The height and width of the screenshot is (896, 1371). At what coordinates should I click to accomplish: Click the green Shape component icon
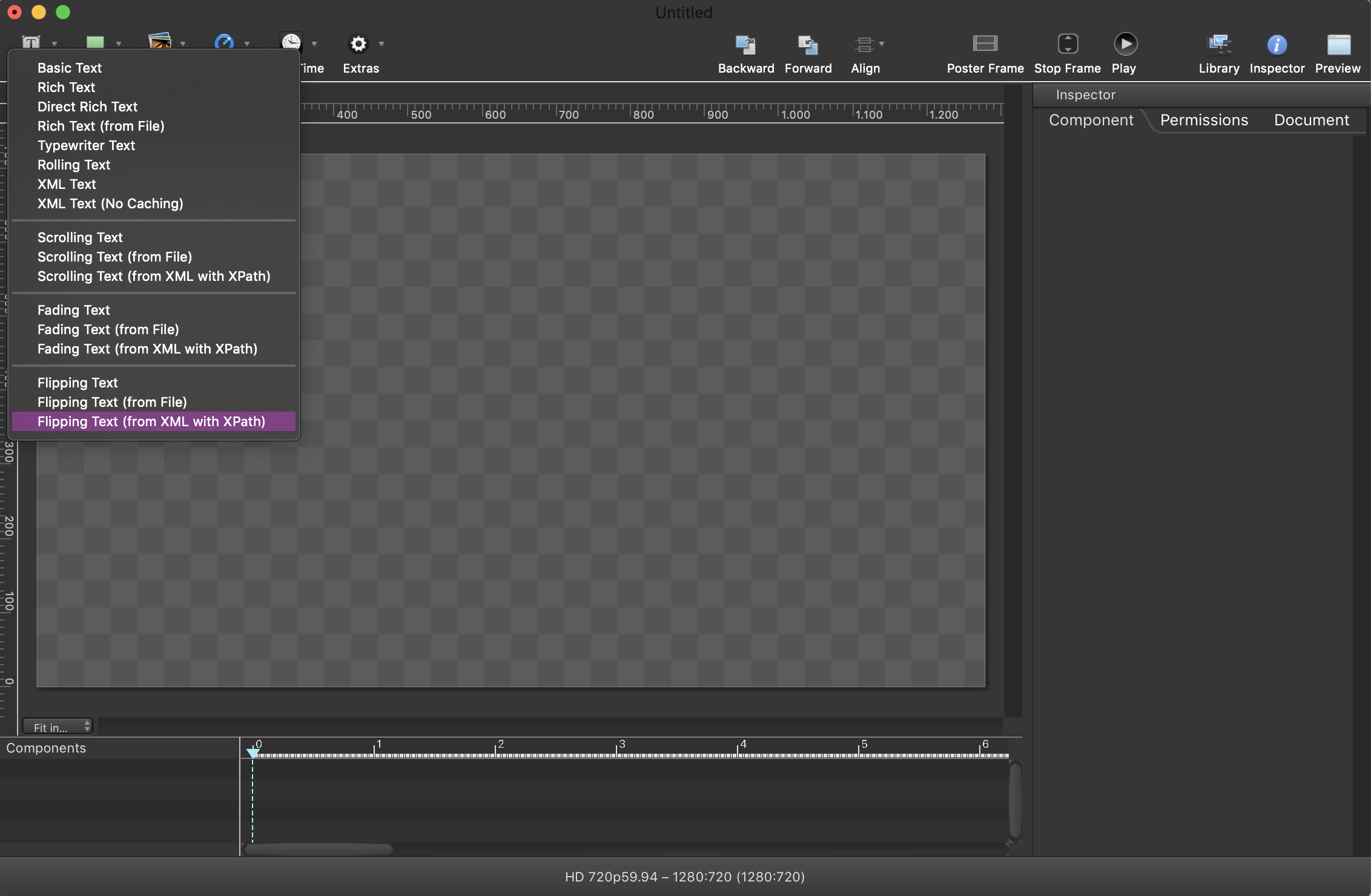(95, 42)
